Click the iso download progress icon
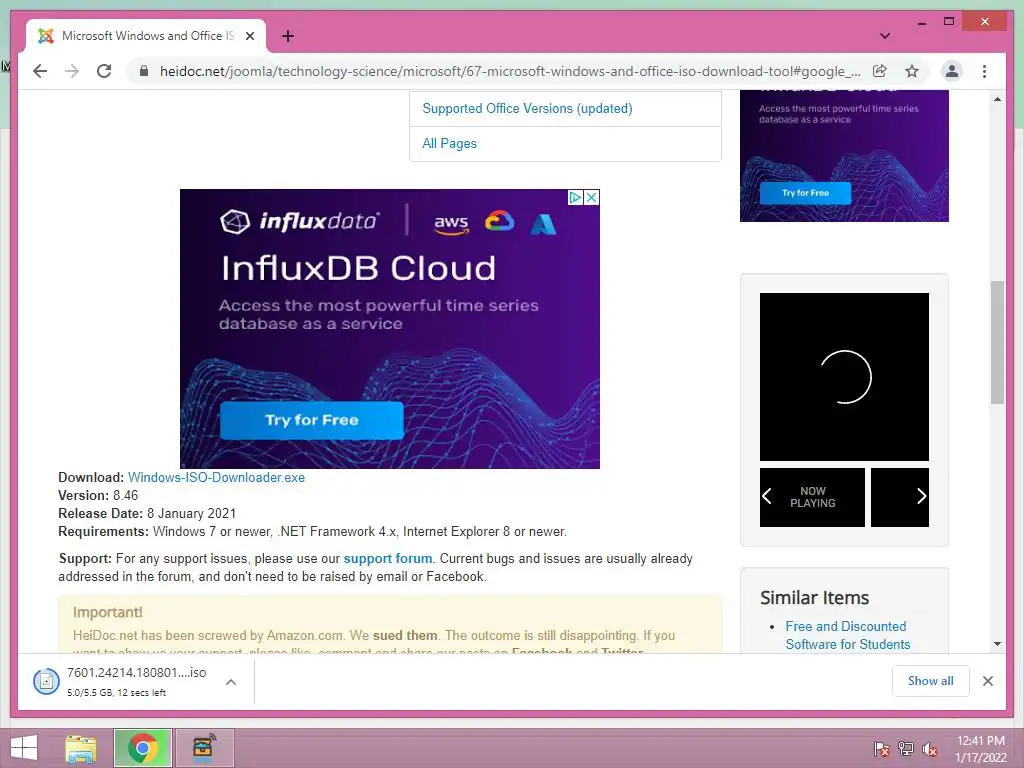 click(46, 682)
